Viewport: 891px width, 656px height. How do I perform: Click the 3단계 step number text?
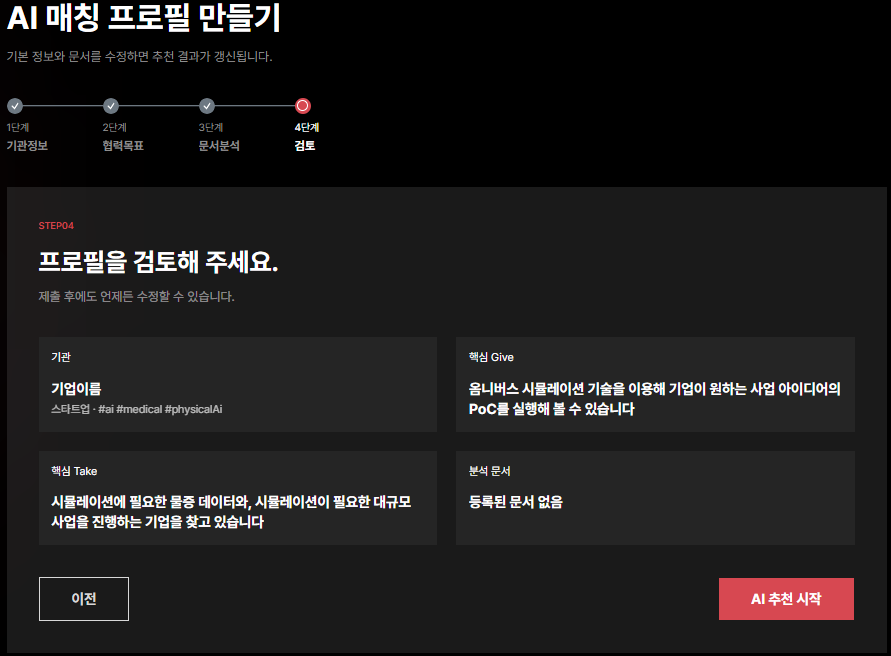(210, 127)
